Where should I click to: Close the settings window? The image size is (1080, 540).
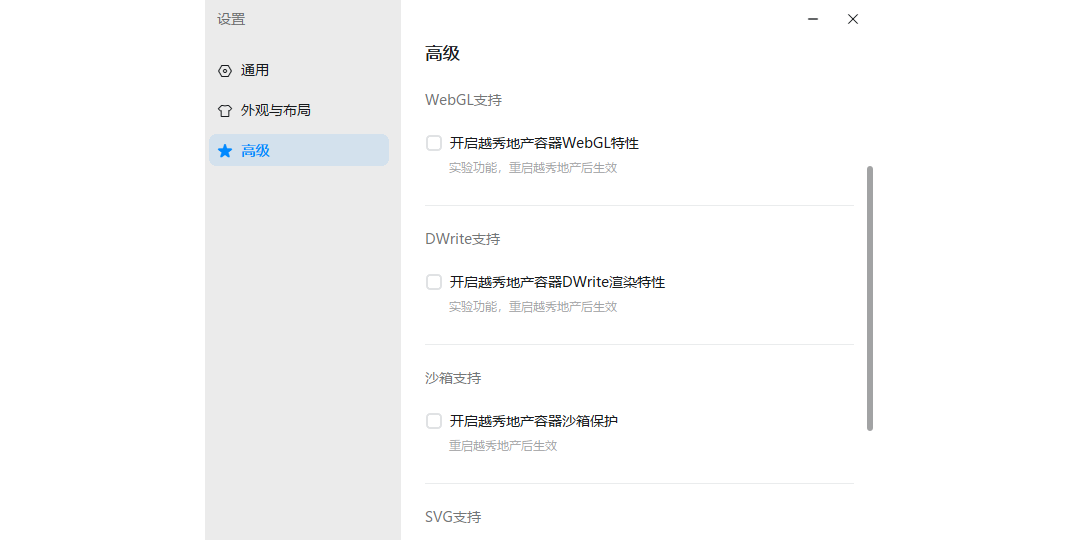coord(853,19)
